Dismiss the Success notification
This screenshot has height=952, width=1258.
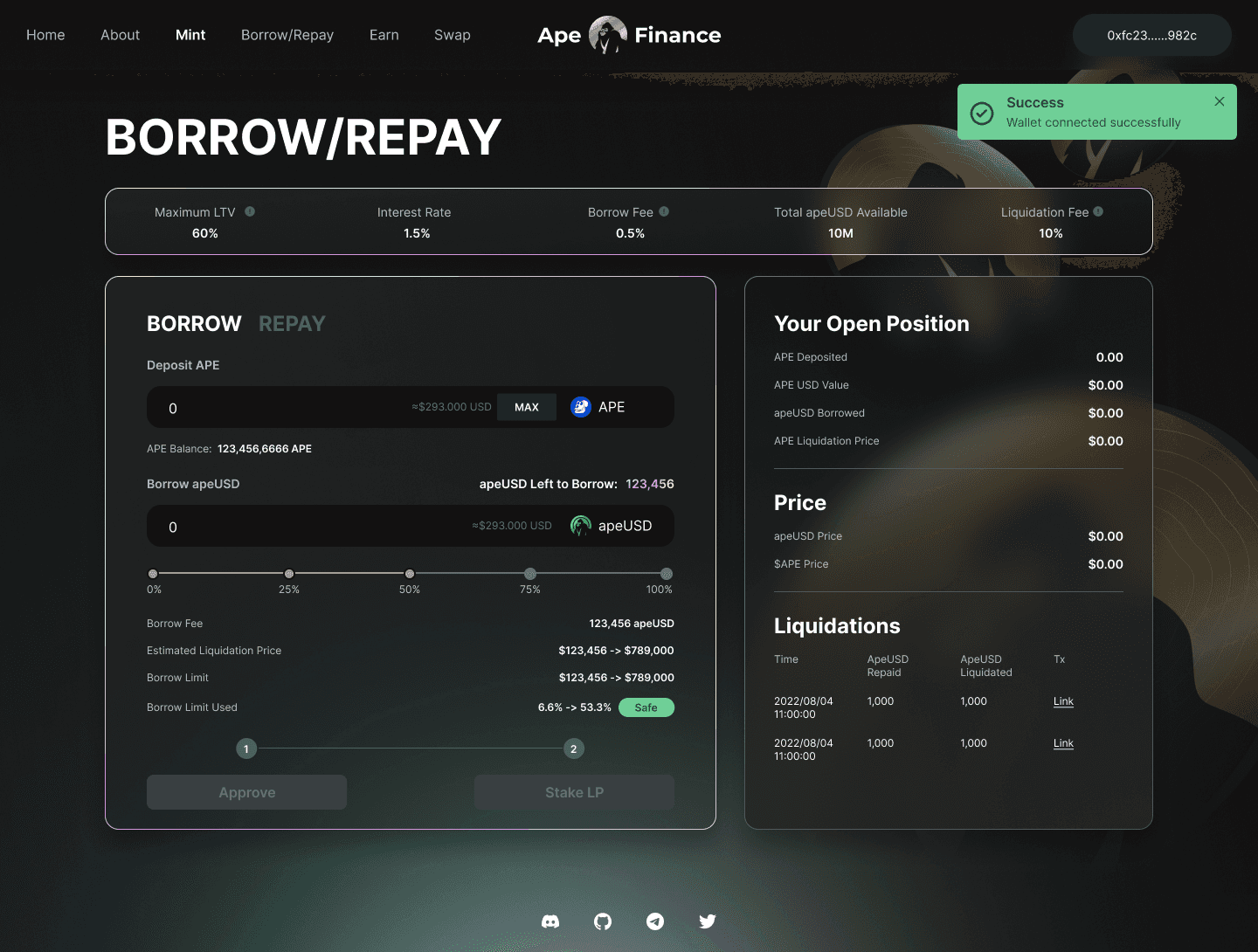[x=1220, y=101]
